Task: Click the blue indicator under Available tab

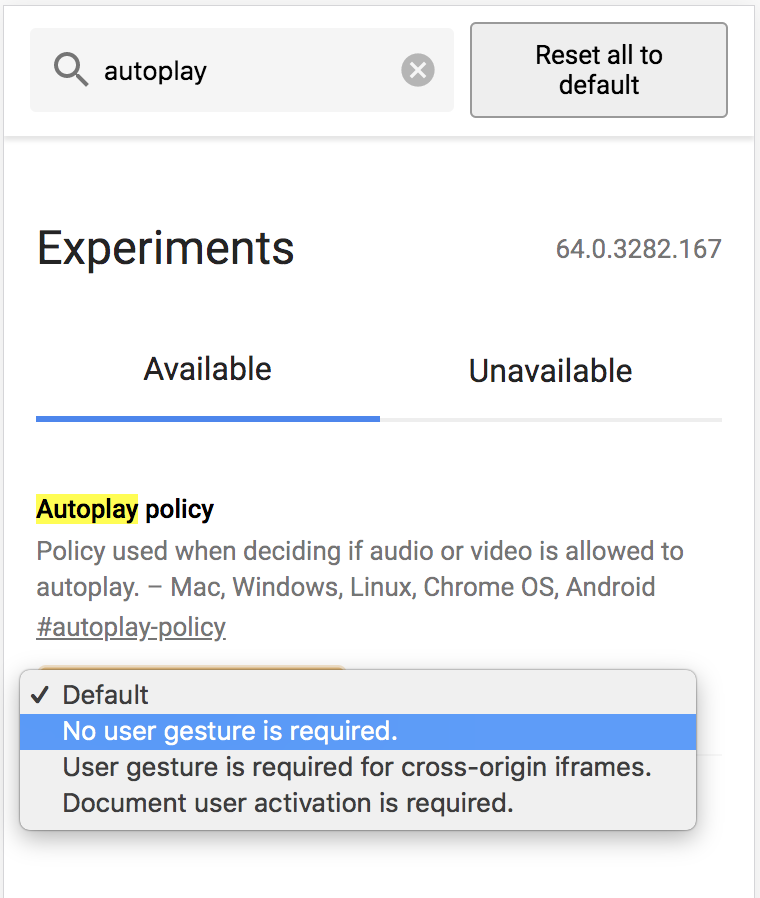Action: pyautogui.click(x=207, y=418)
